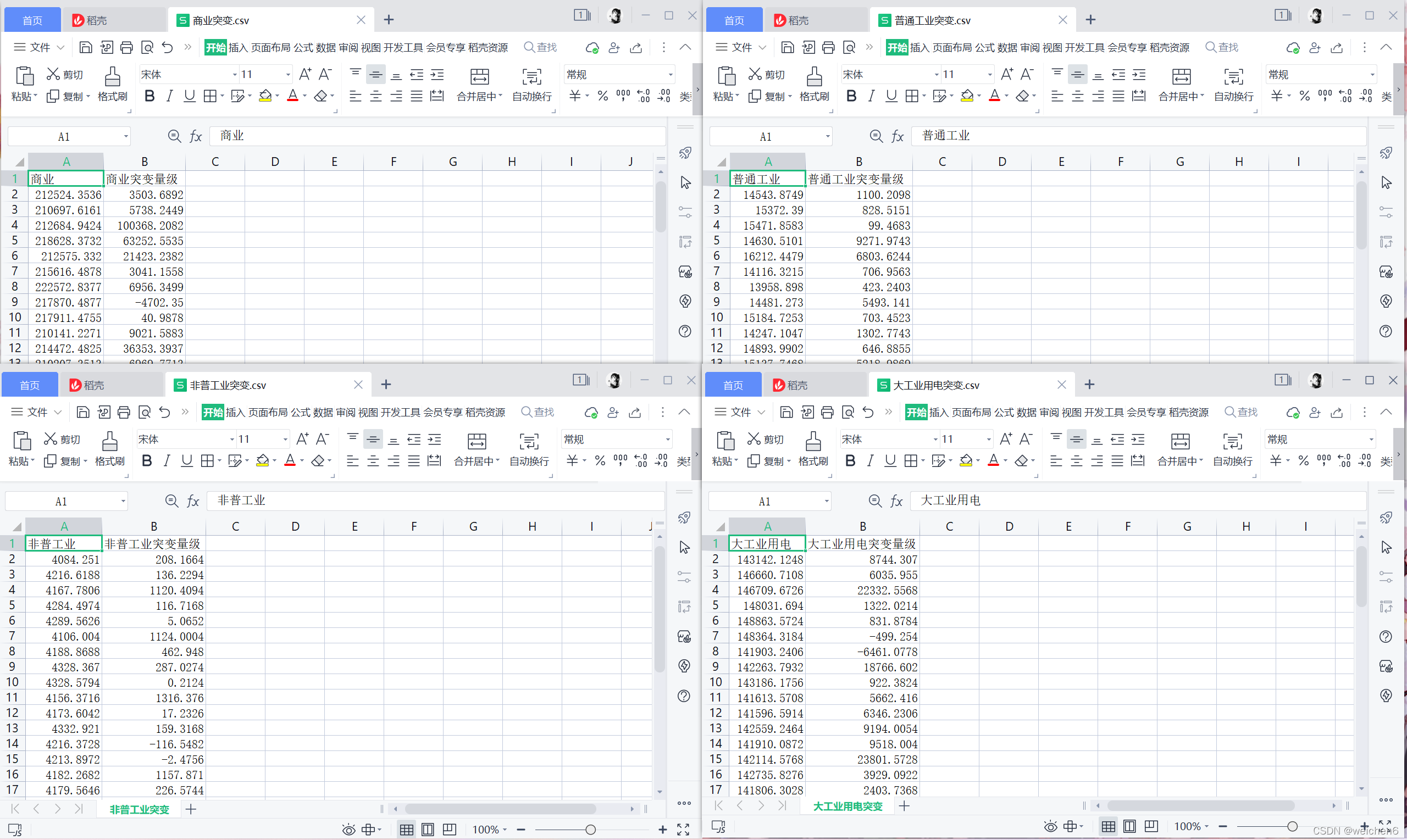Click the Cut scissors icon in 非普工业突变.csv window
Screen dimensions: 1407x840
coord(51,439)
